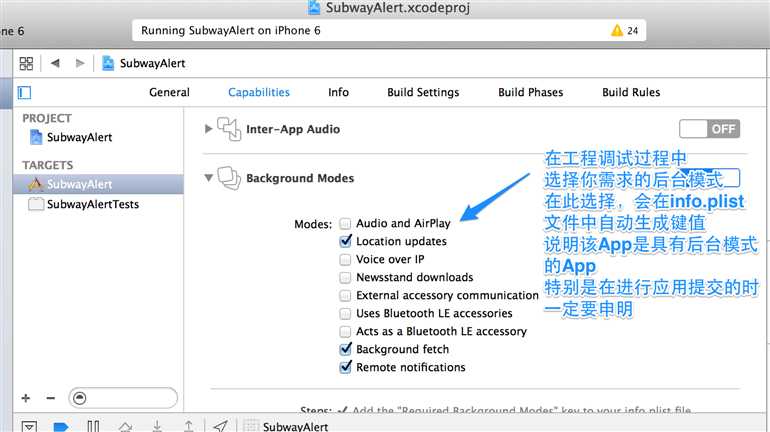Open the Build Rules tab
This screenshot has width=770, height=432.
631,92
